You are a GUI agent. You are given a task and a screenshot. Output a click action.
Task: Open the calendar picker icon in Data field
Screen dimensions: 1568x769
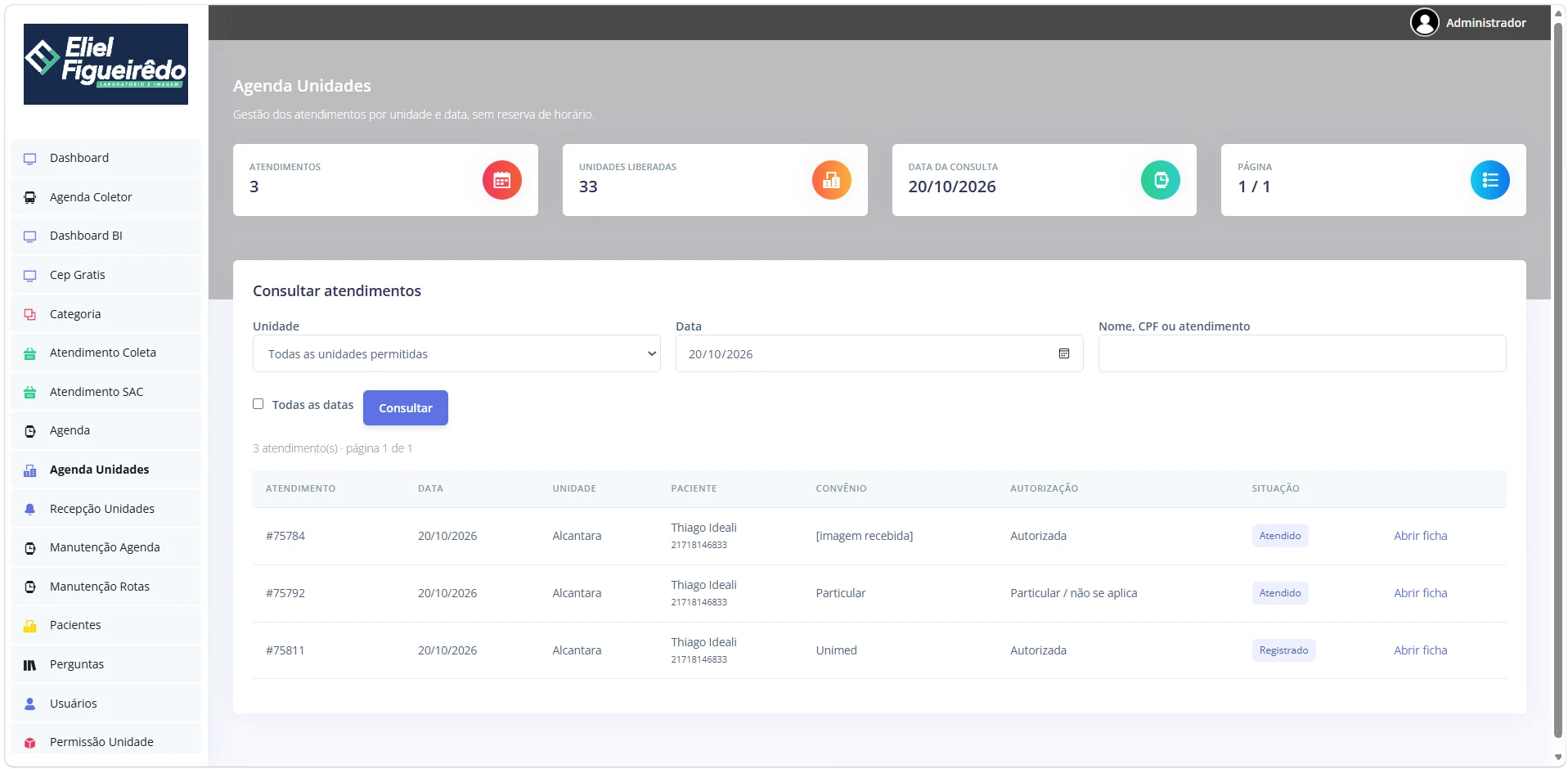pyautogui.click(x=1064, y=353)
